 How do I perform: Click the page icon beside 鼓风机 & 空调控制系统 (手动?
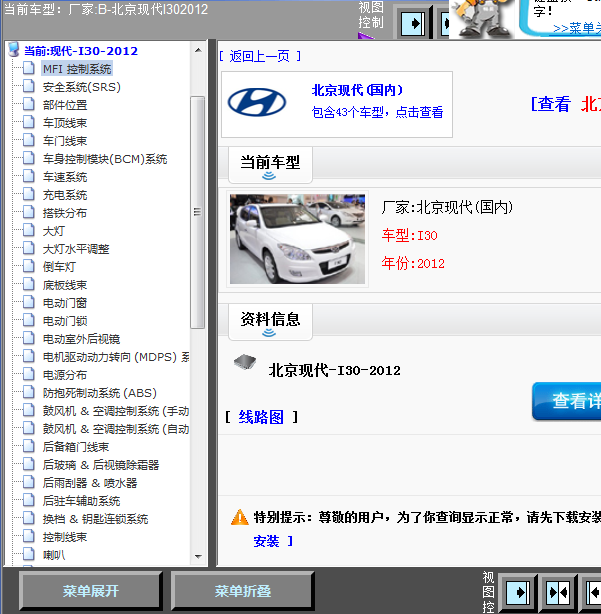(29, 410)
